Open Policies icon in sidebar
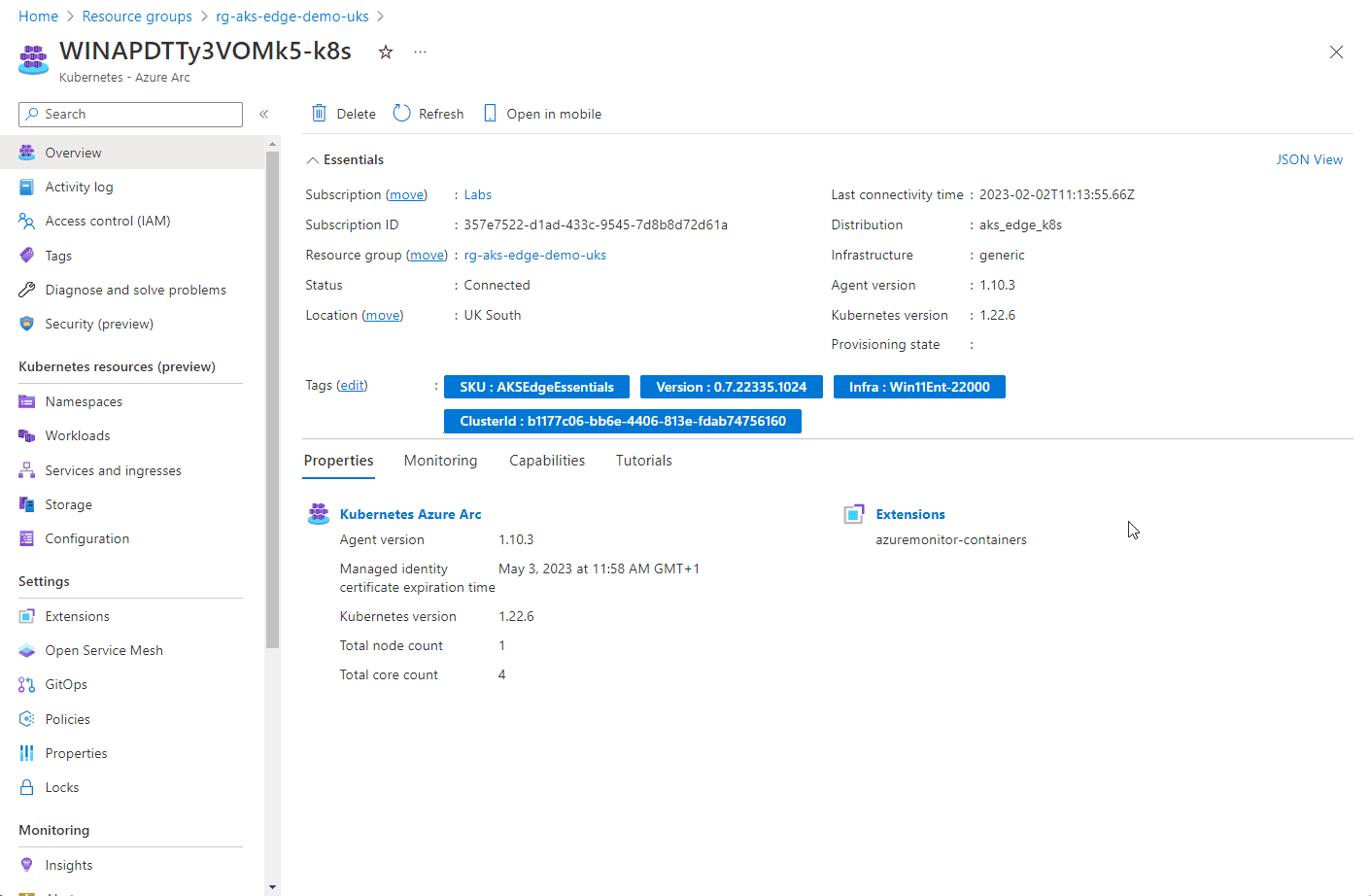 tap(27, 719)
